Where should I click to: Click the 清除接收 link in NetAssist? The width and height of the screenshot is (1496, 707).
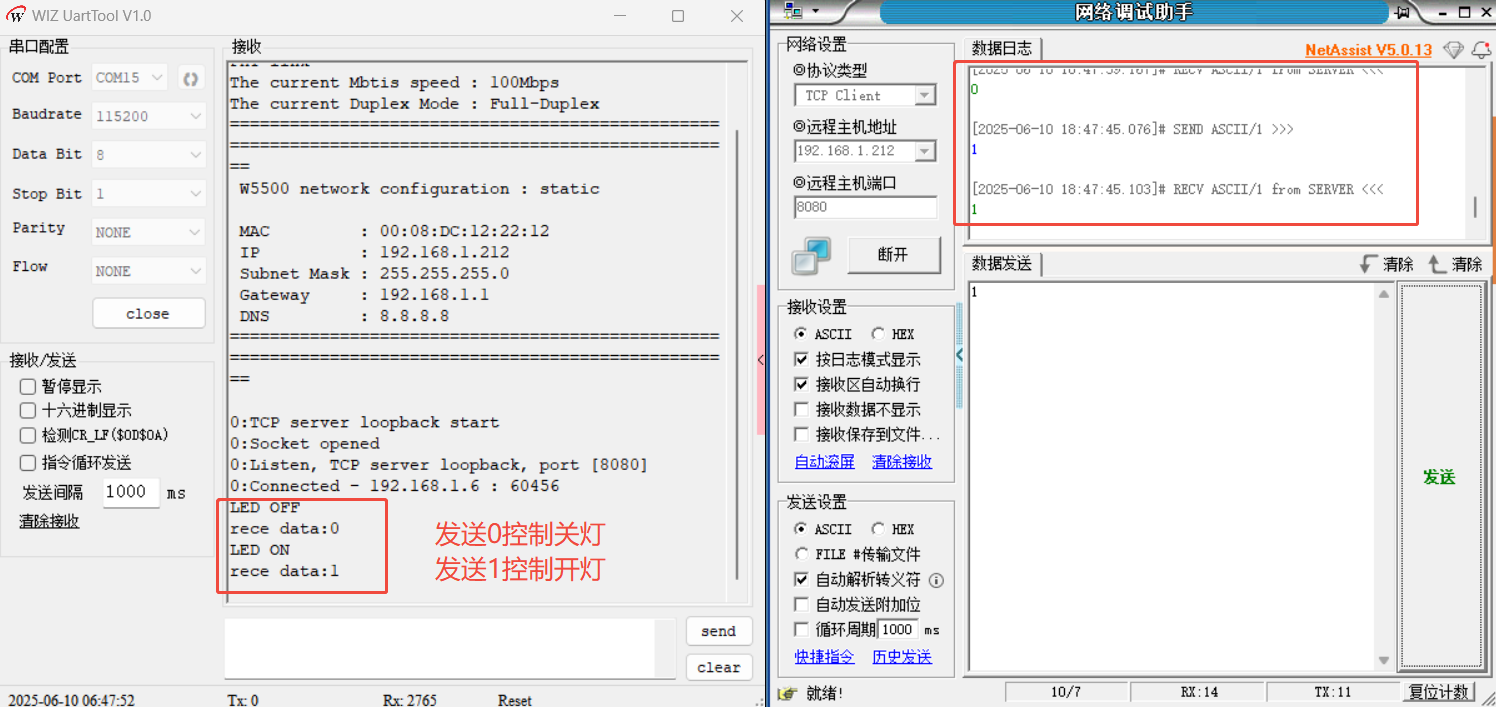click(901, 462)
